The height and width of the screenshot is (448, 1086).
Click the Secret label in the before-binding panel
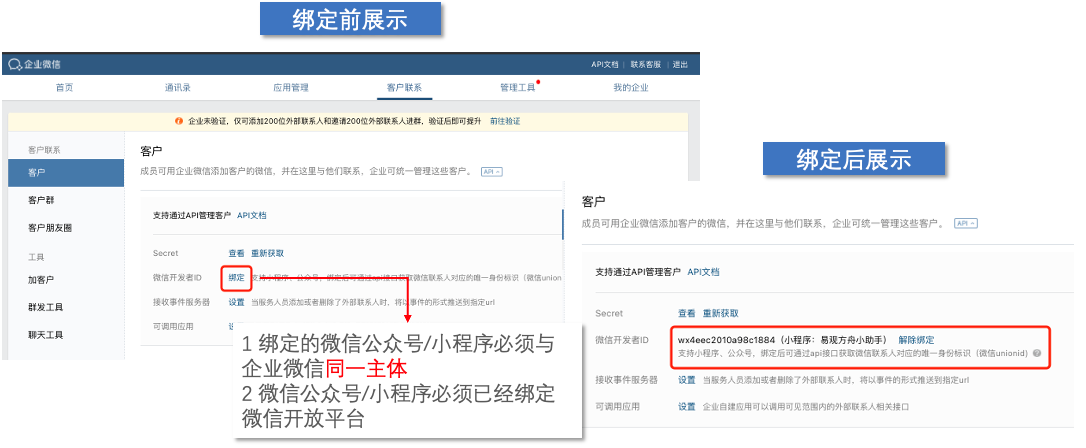[166, 253]
